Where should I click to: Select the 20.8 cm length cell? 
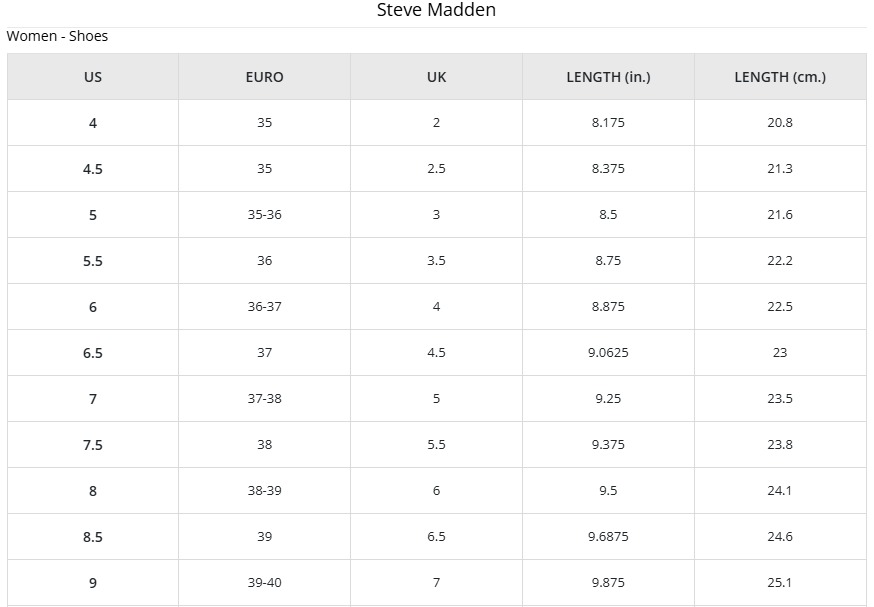point(780,123)
